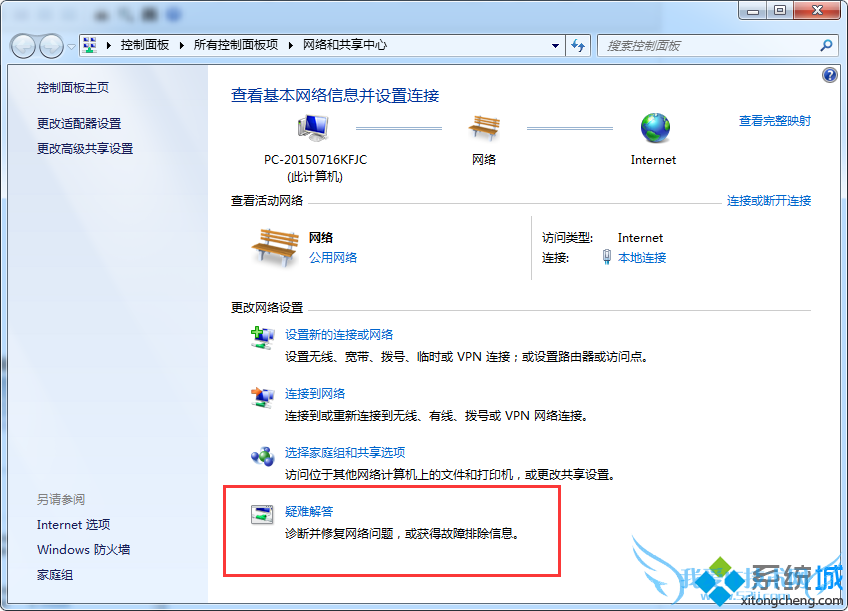
Task: Expand the address bar history dropdown
Action: (x=555, y=46)
